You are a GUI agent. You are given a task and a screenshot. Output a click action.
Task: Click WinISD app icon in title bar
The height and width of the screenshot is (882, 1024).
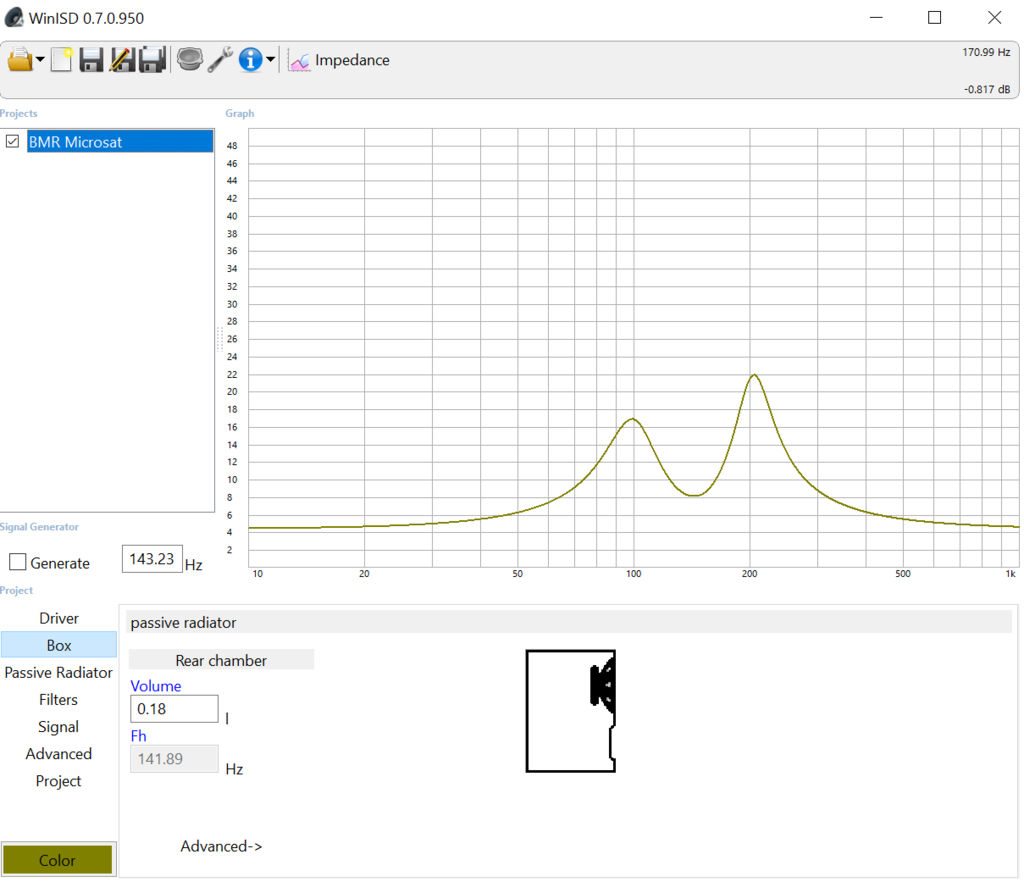click(x=14, y=18)
